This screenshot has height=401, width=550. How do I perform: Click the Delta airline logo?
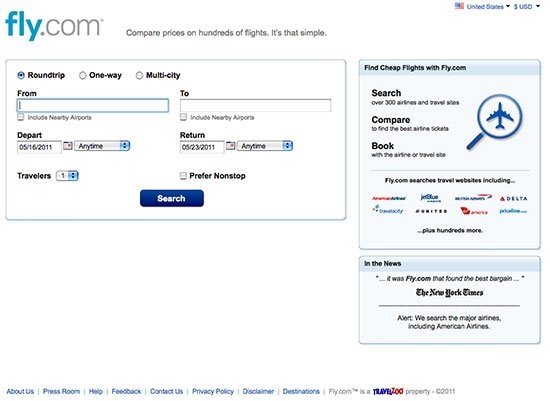tap(513, 199)
